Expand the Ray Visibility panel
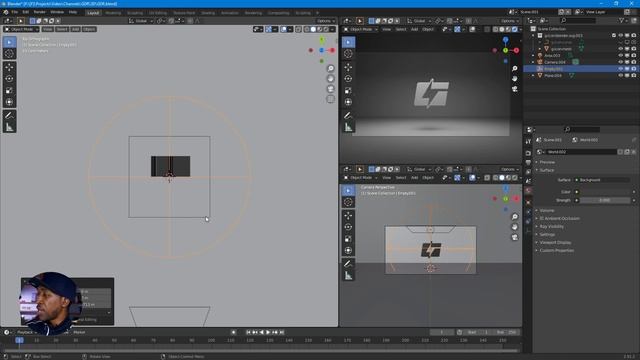Viewport: 640px width, 360px height. click(551, 227)
